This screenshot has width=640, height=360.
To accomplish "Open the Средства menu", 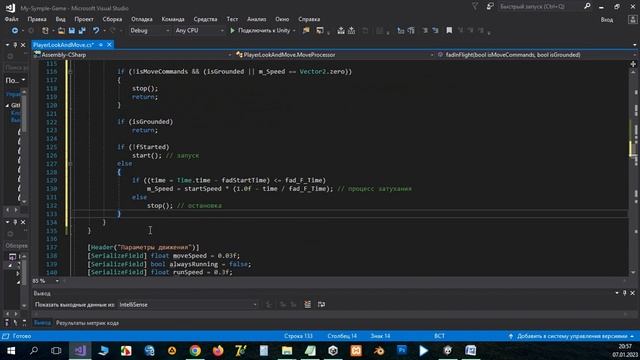I will pos(205,19).
